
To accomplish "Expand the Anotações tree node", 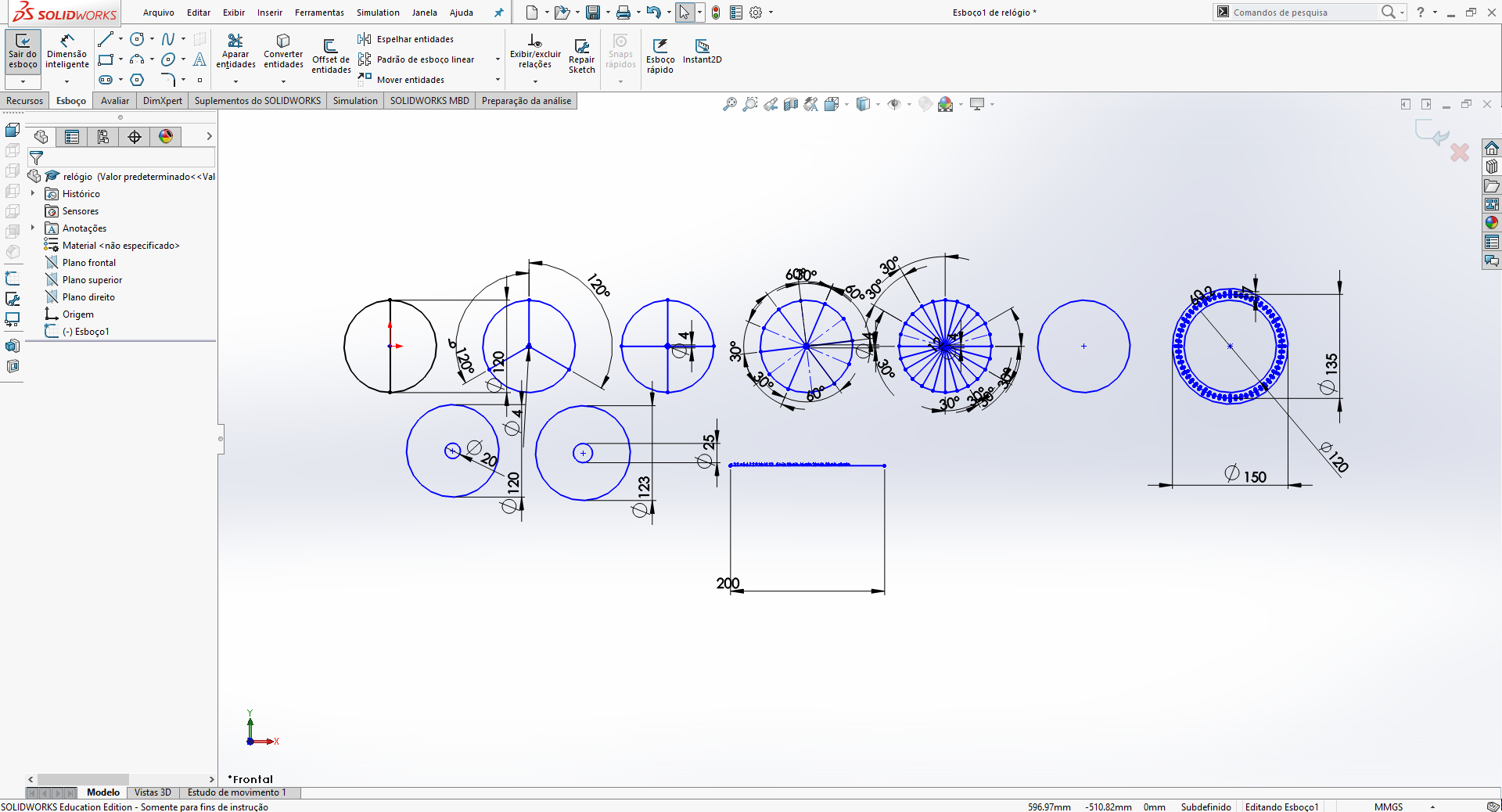I will [33, 228].
